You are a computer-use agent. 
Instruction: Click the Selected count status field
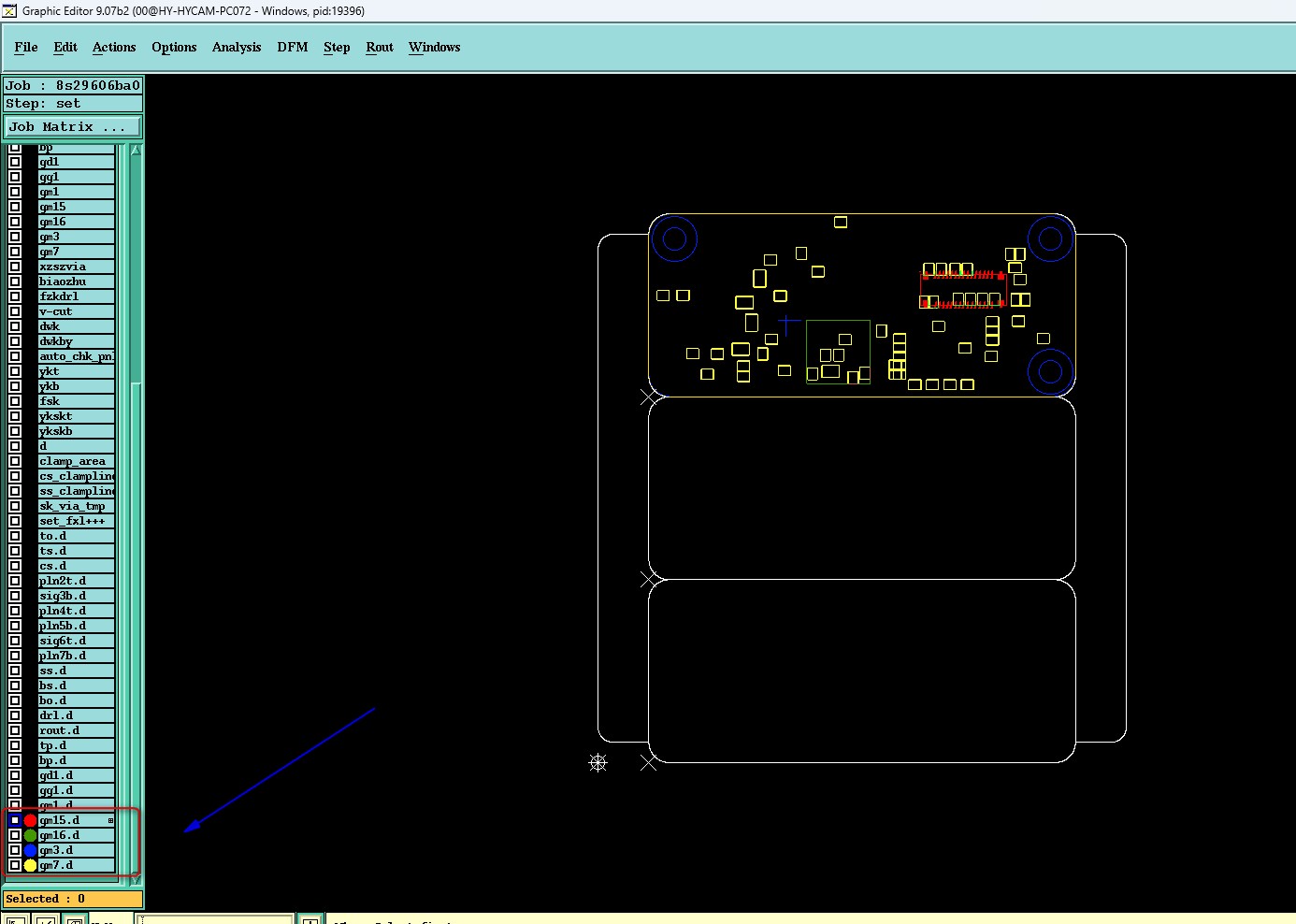[73, 899]
